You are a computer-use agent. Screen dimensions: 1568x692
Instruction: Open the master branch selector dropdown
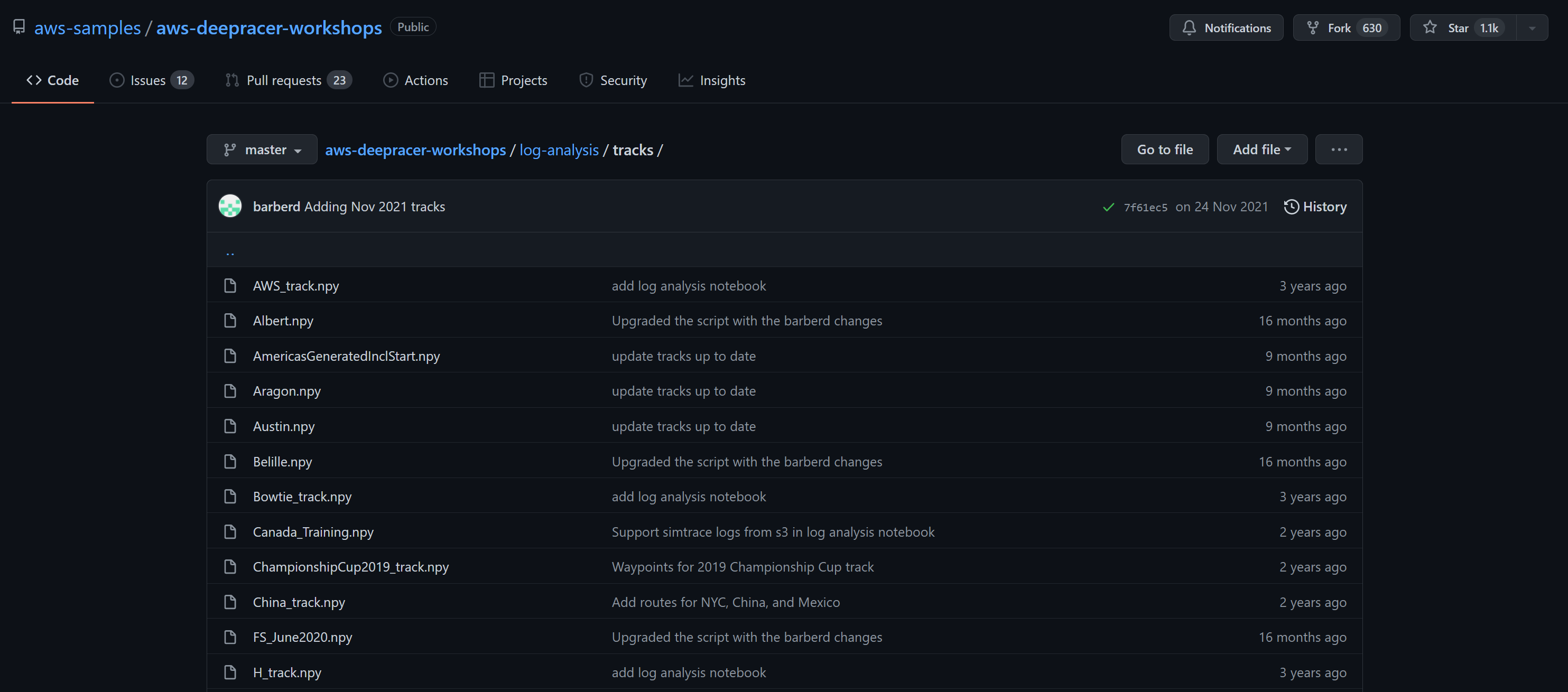click(x=262, y=149)
